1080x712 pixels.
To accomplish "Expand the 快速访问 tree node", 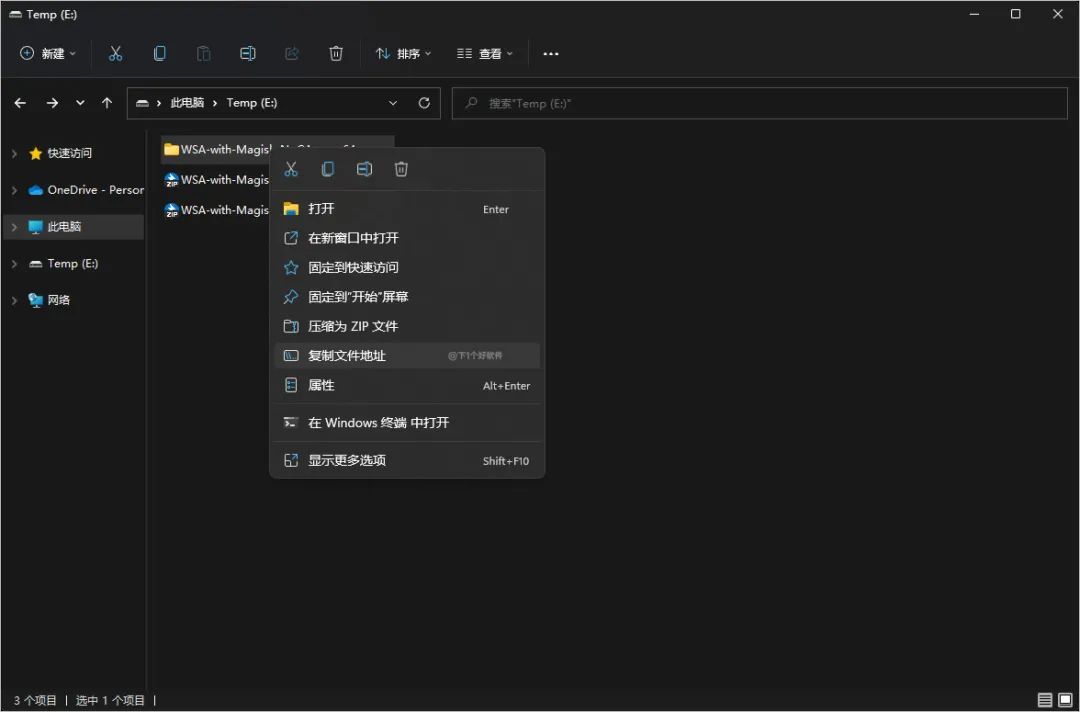I will point(14,153).
